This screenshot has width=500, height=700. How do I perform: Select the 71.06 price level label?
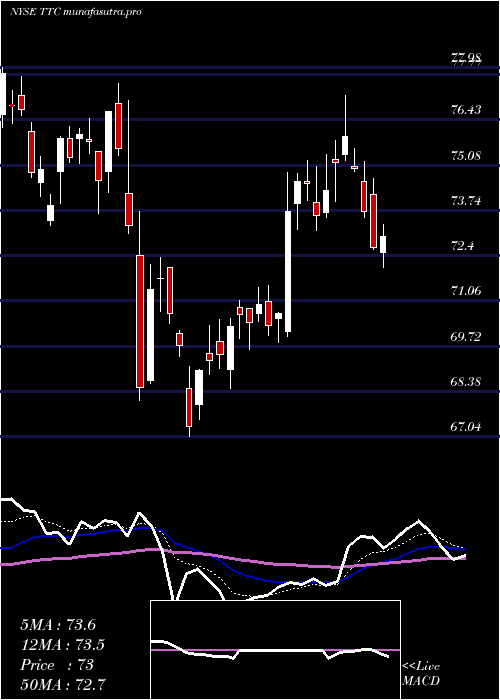point(466,292)
